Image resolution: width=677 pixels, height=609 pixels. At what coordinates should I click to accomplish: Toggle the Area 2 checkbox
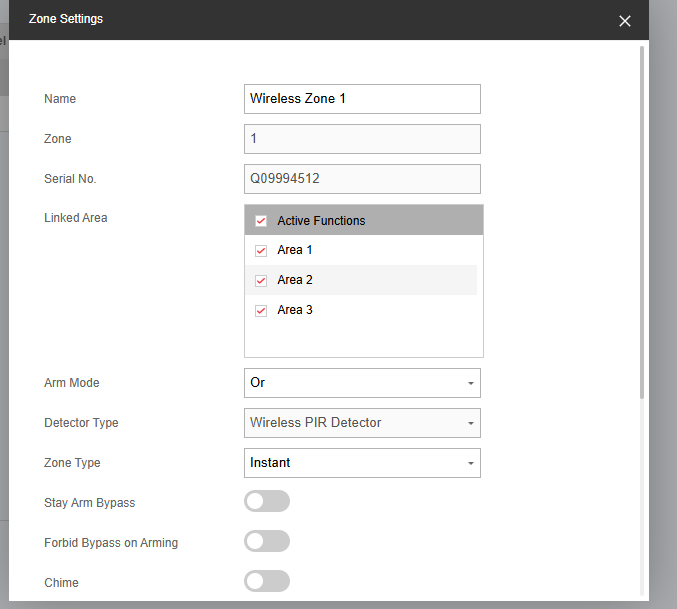coord(261,281)
